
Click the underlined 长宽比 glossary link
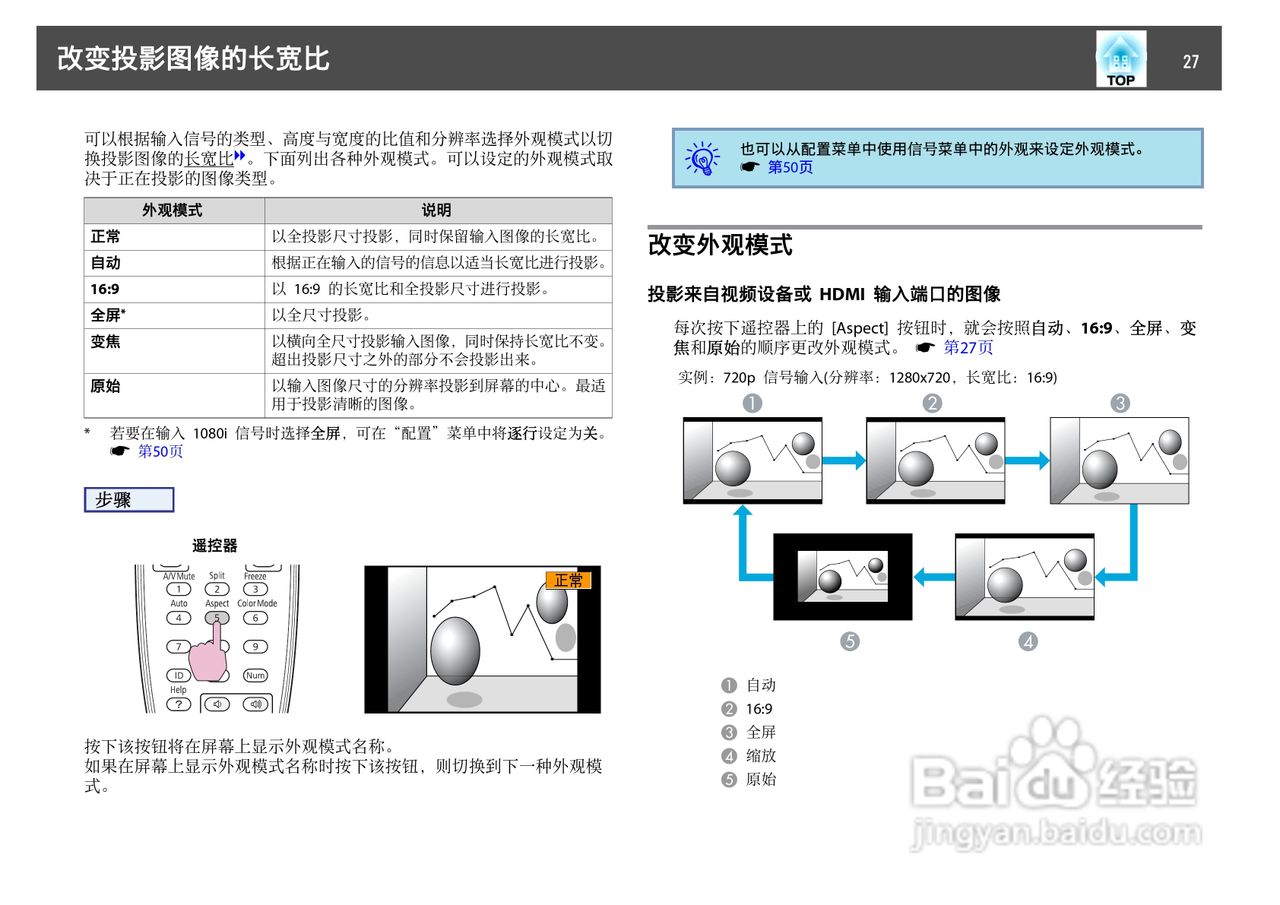click(x=209, y=158)
